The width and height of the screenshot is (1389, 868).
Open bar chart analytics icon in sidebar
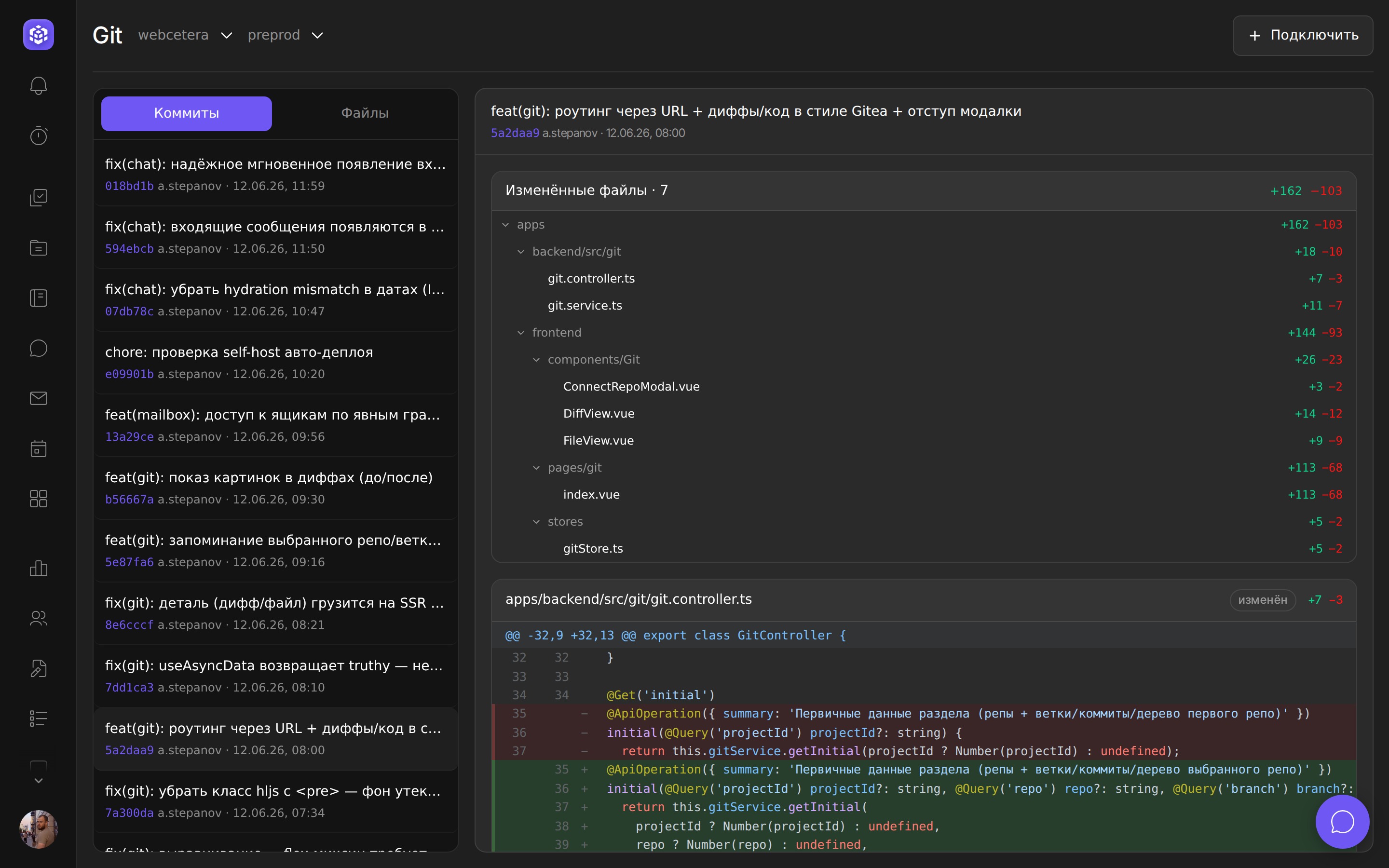pos(39,569)
